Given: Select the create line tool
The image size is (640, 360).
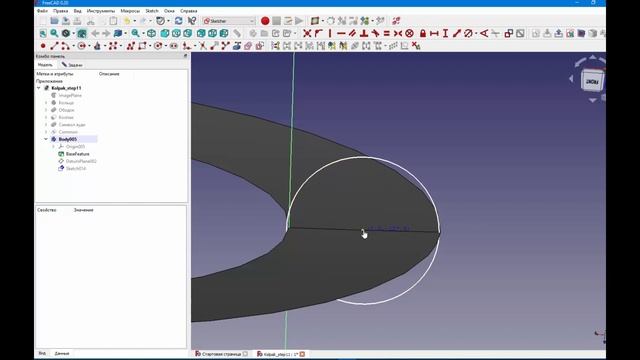Looking at the screenshot, I should coord(54,46).
